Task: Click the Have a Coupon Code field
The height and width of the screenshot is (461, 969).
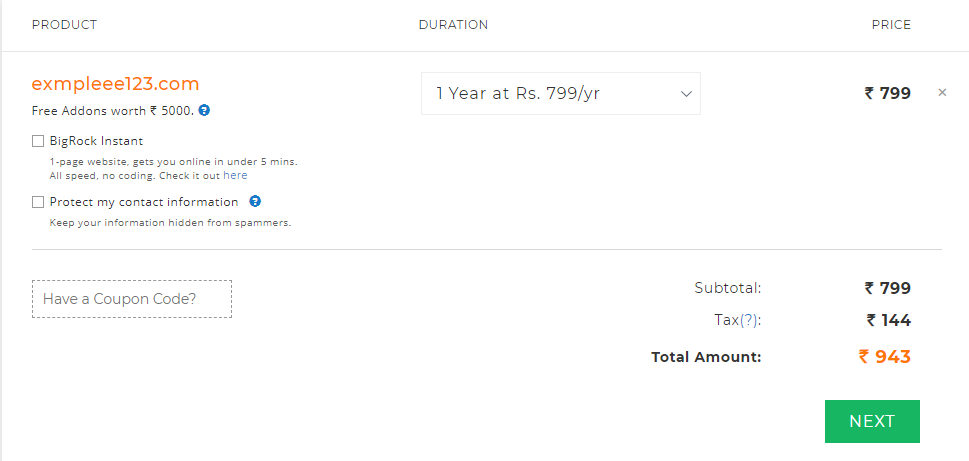Action: point(132,299)
